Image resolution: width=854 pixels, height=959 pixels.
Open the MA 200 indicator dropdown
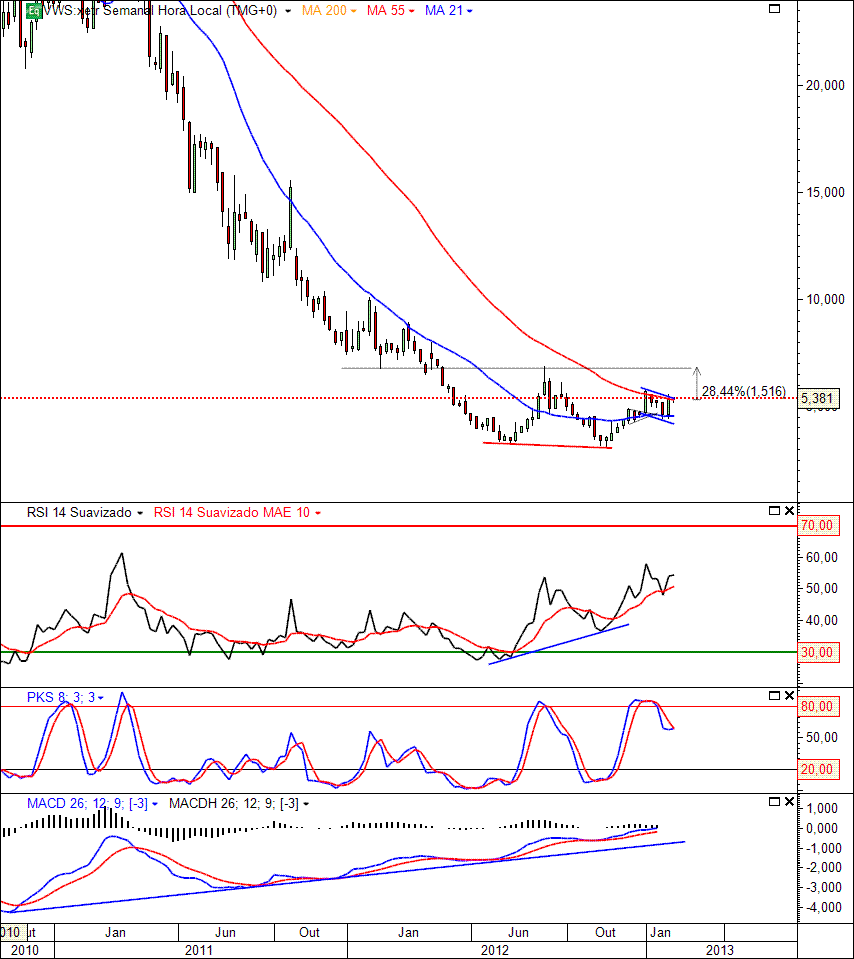point(354,11)
